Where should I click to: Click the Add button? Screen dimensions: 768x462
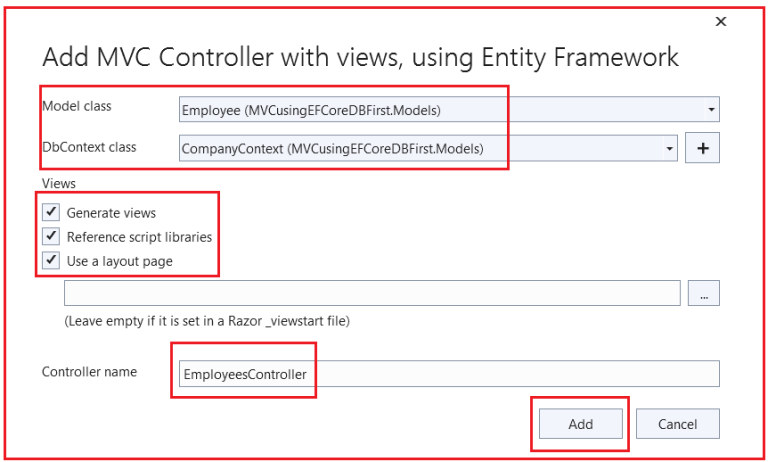581,424
